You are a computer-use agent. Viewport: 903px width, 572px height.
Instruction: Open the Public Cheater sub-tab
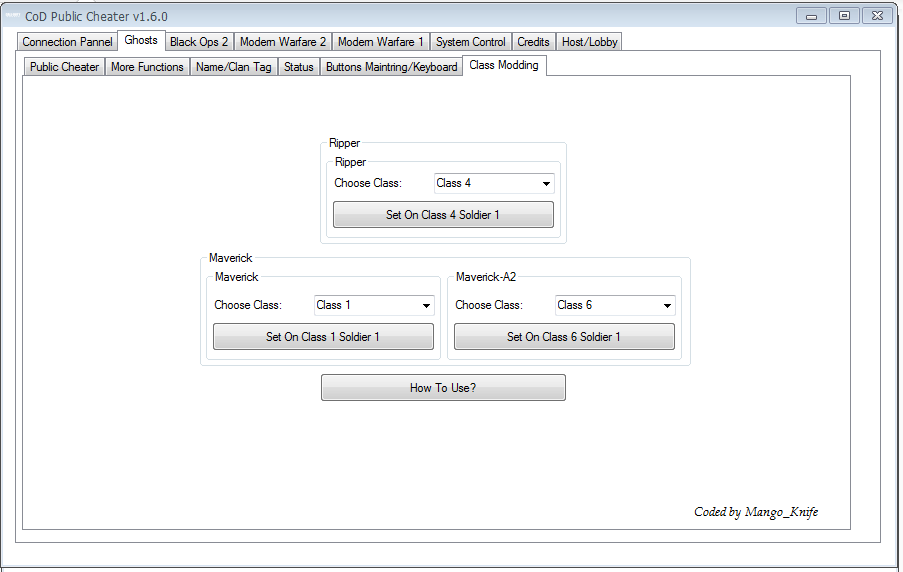64,67
